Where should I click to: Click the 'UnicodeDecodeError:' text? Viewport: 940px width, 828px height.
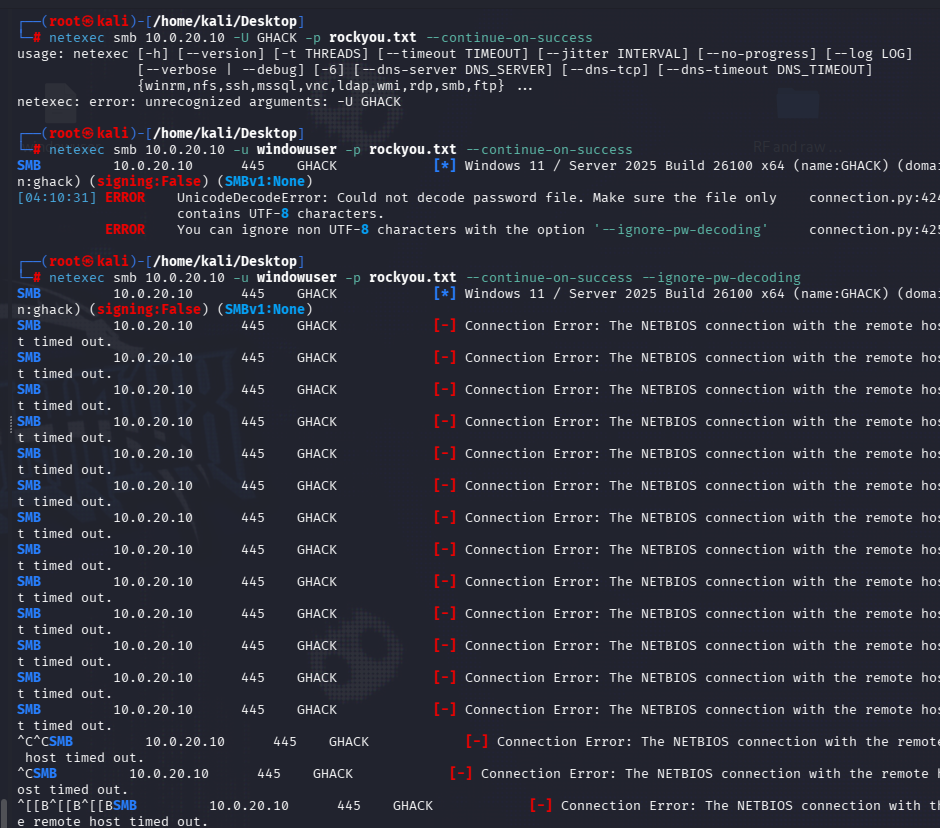tap(253, 198)
